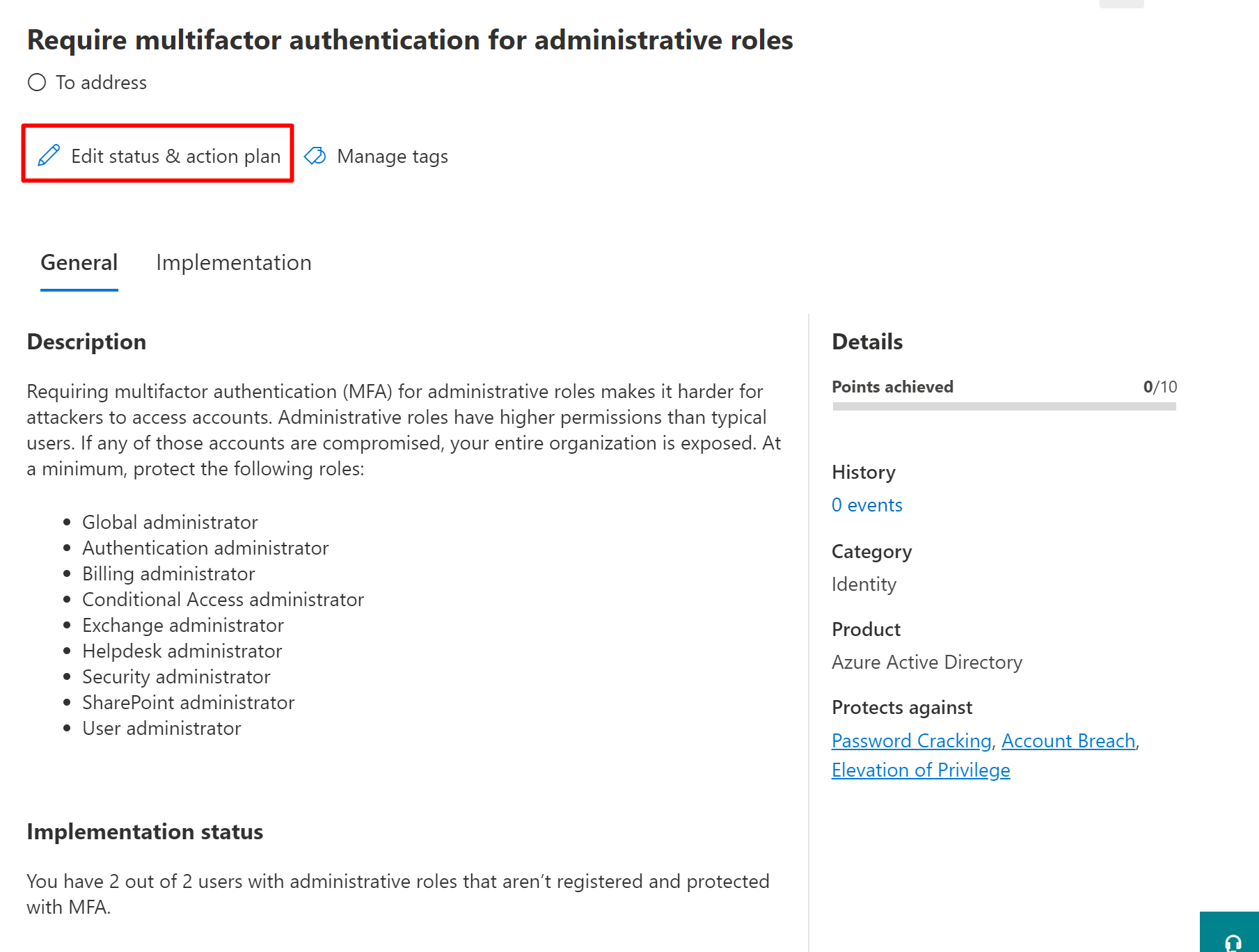1259x952 pixels.
Task: Click the Points achieved progress bar
Action: coord(1004,406)
